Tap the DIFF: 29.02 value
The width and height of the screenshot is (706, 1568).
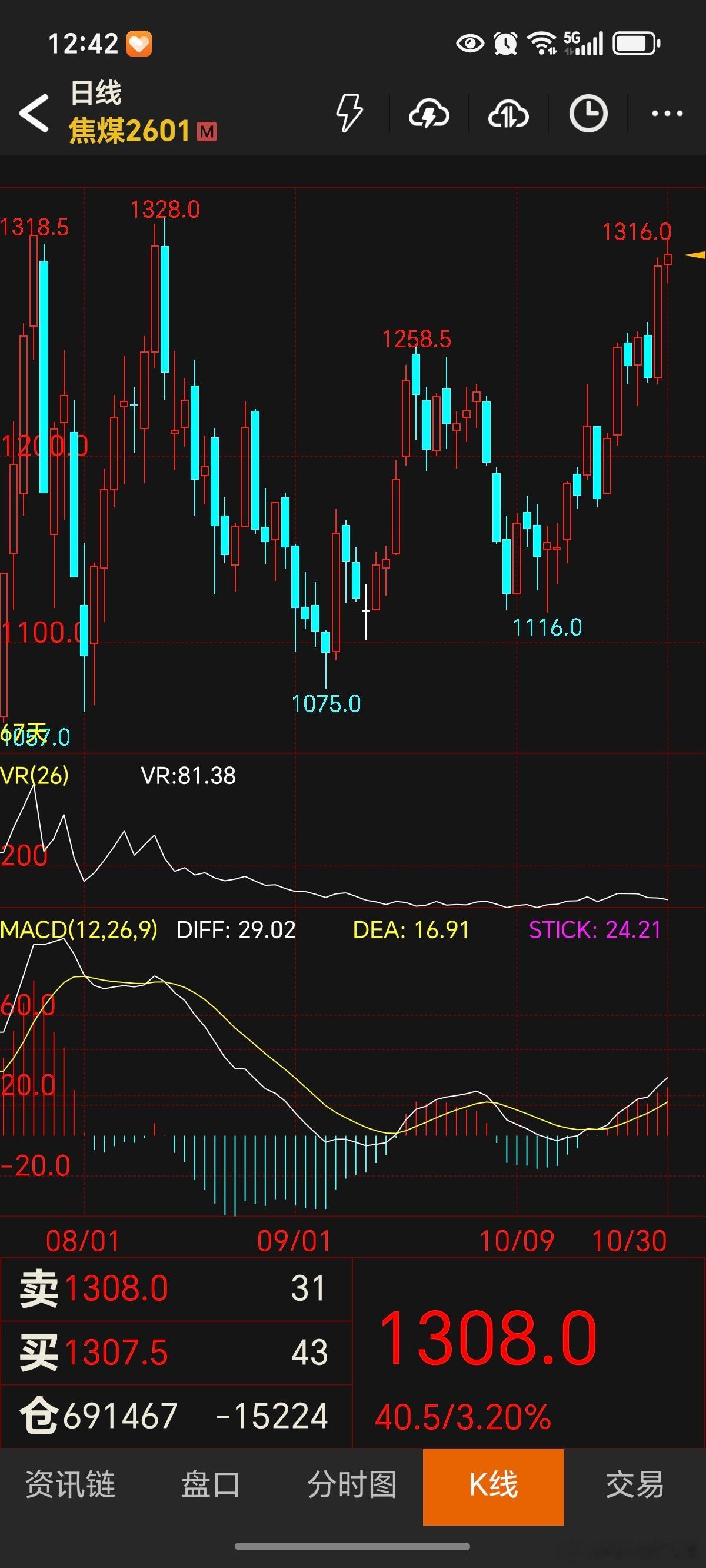pos(235,929)
